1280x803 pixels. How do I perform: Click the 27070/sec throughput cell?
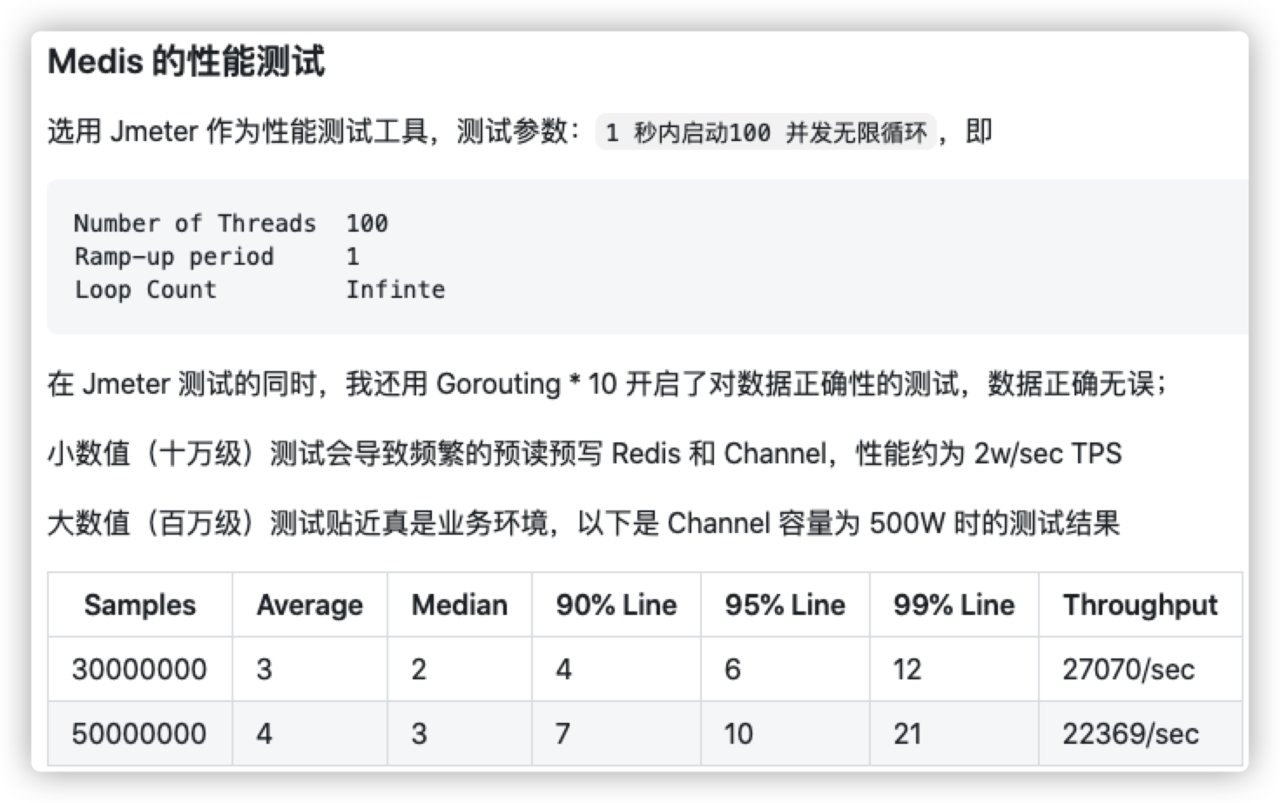tap(1129, 669)
